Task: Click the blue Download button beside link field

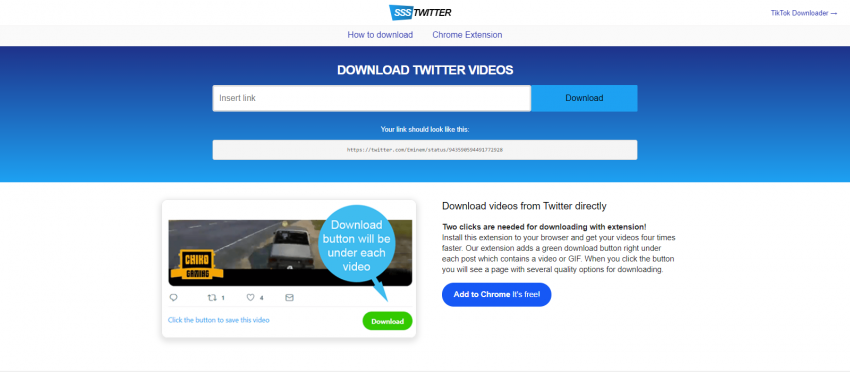Action: coord(584,98)
